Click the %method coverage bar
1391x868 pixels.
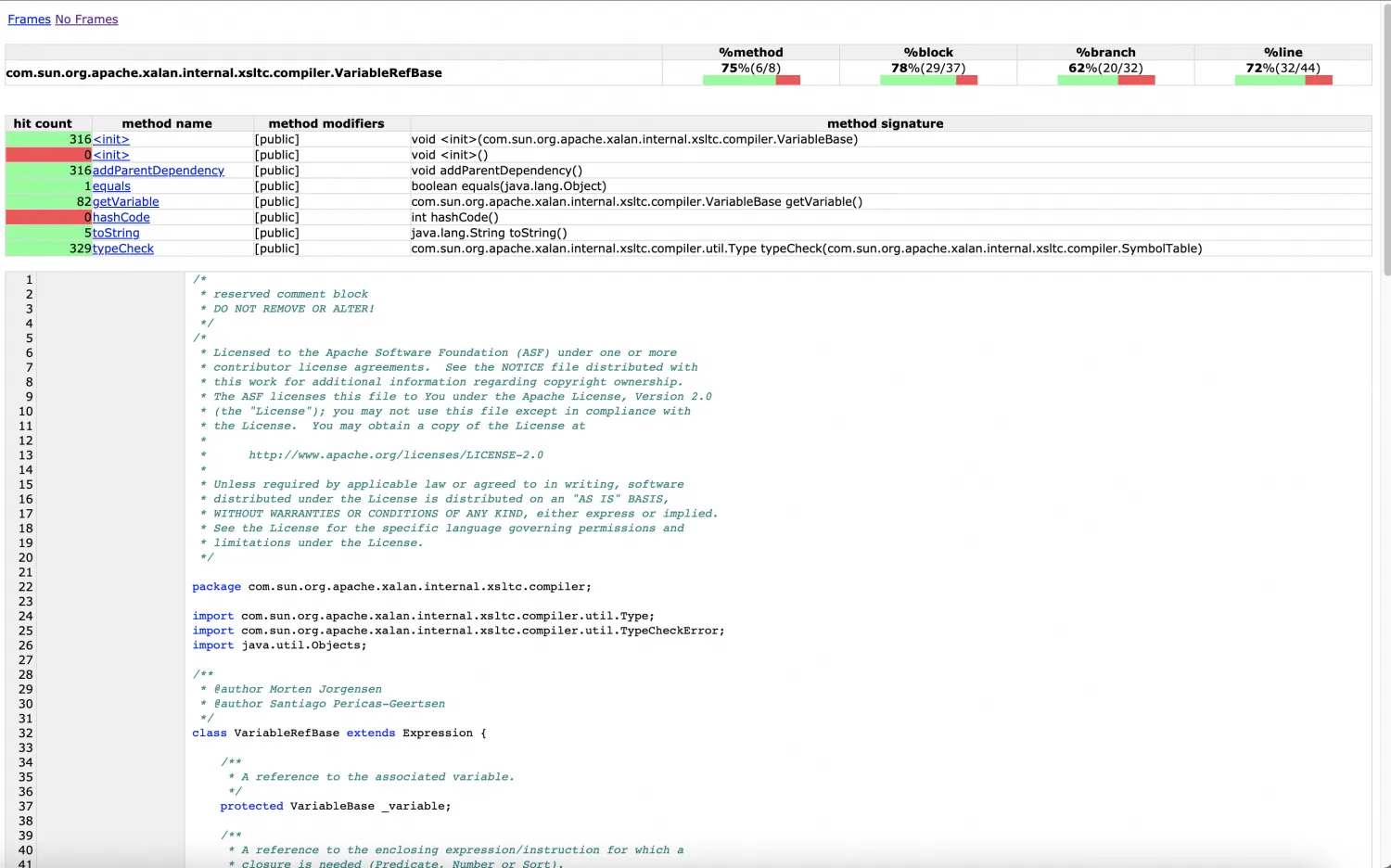(751, 81)
